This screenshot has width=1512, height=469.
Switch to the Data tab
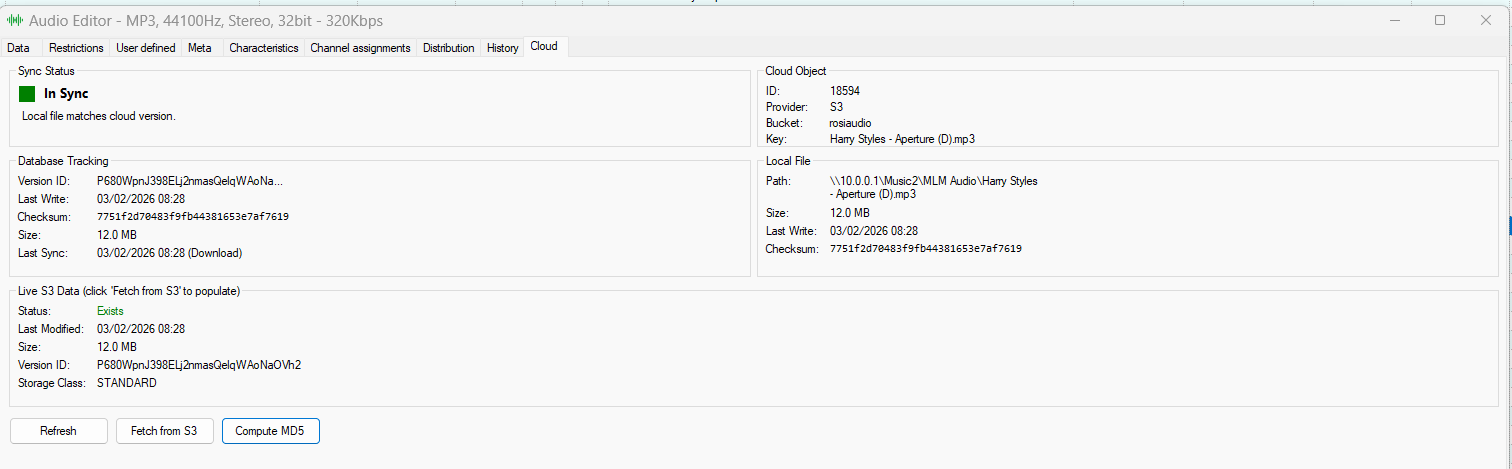[x=18, y=48]
